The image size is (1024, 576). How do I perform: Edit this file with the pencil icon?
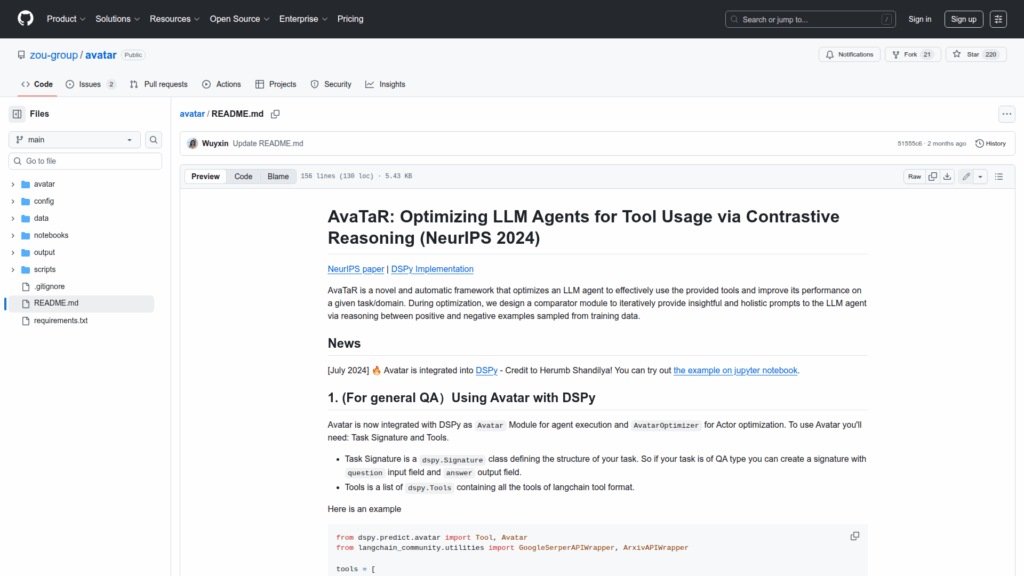click(x=966, y=176)
